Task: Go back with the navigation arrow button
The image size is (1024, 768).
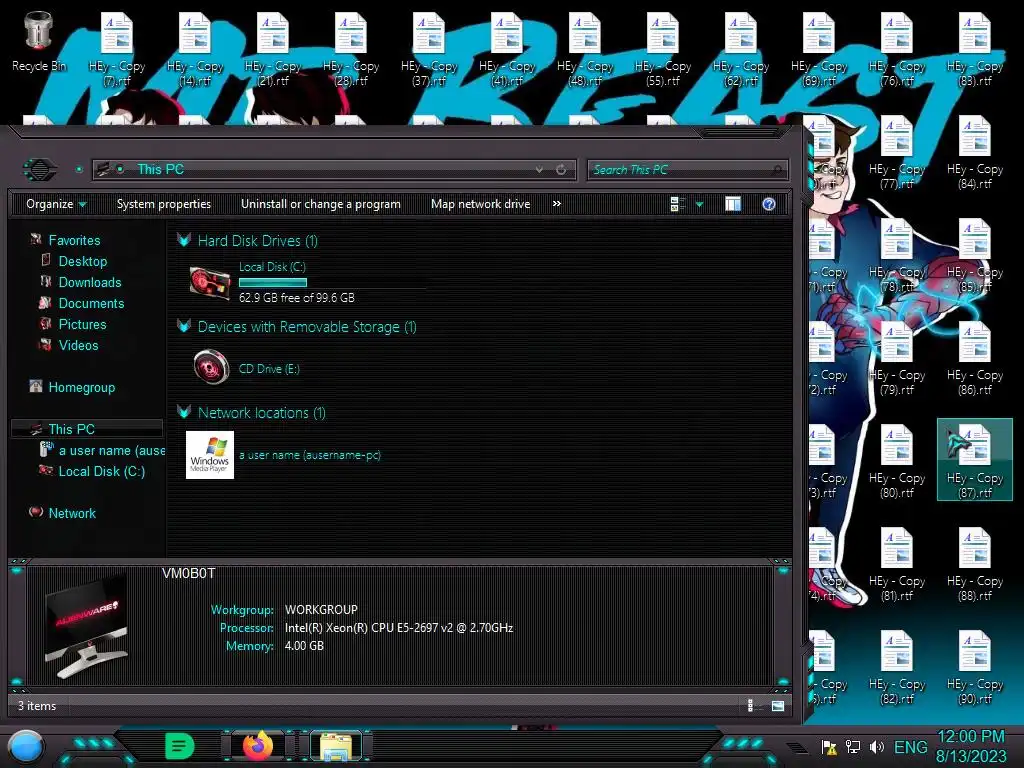Action: coord(40,170)
